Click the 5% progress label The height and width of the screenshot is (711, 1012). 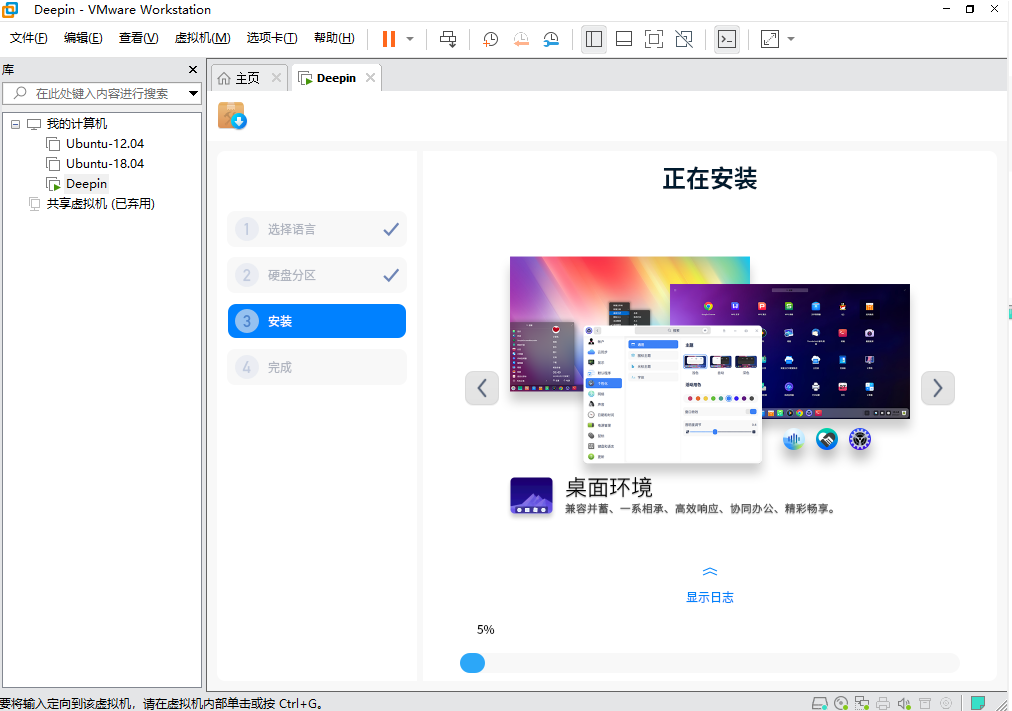pyautogui.click(x=485, y=630)
